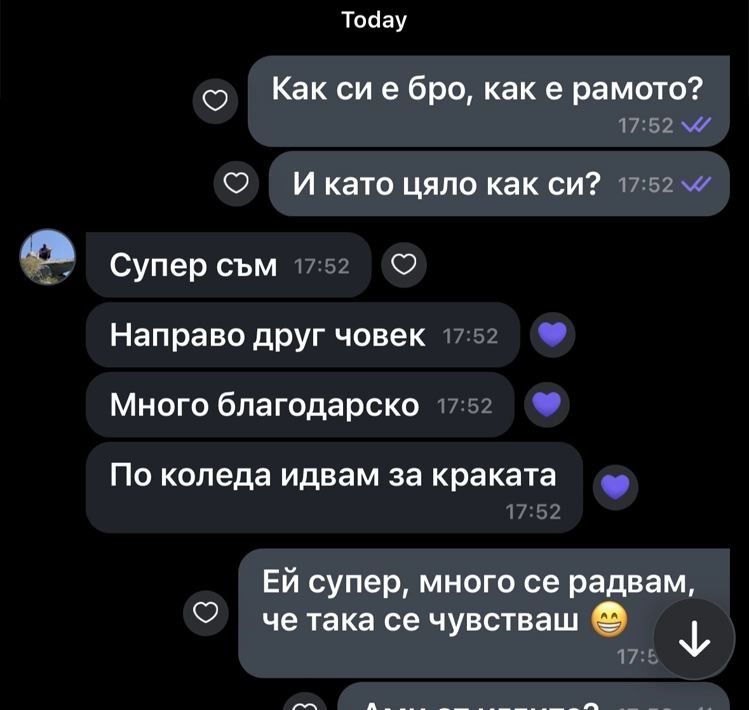Like the "Как си е бро" message

[215, 101]
